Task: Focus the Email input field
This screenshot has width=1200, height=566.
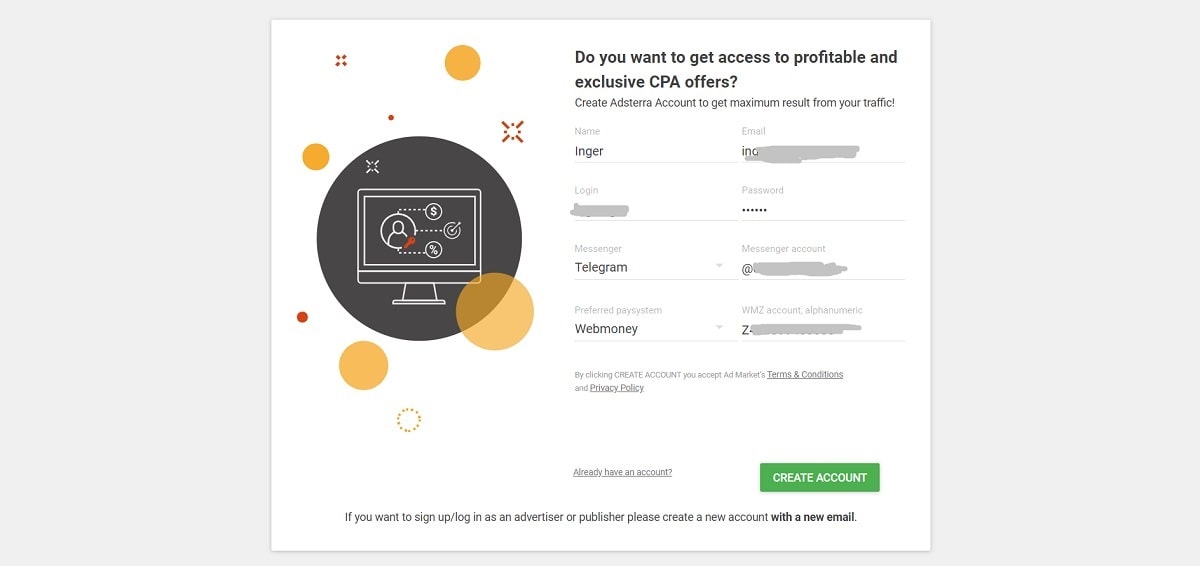Action: [823, 151]
